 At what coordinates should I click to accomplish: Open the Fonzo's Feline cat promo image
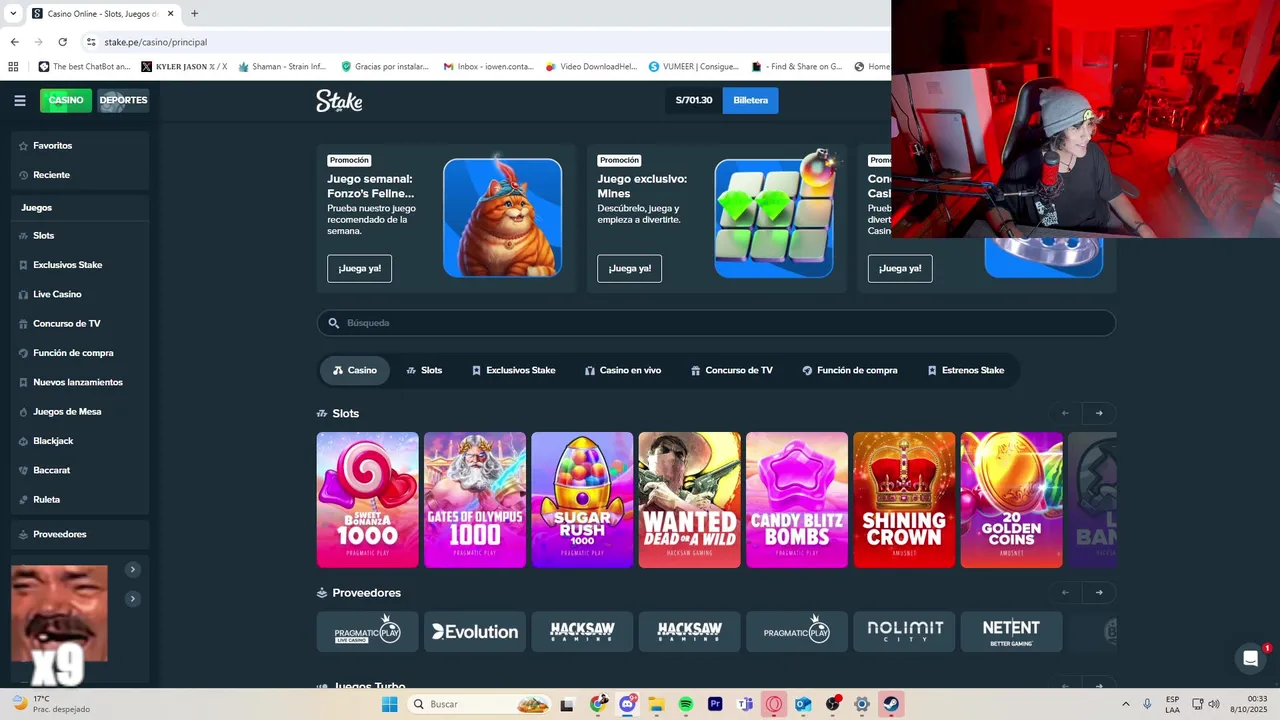pyautogui.click(x=502, y=217)
